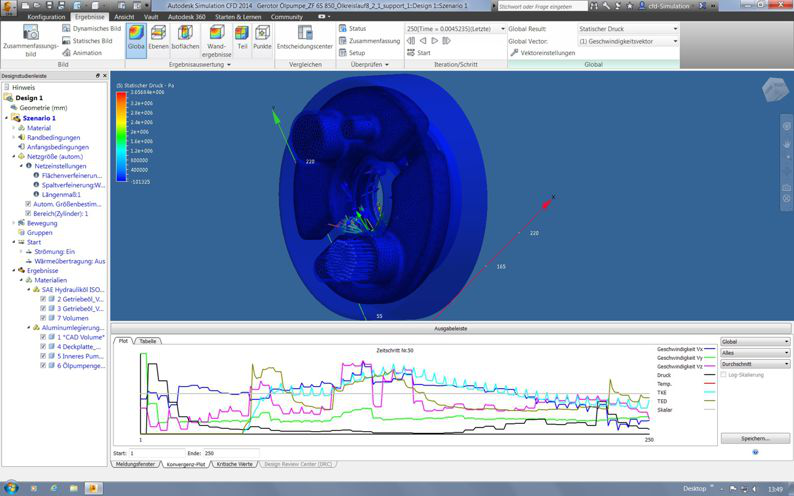This screenshot has width=794, height=496.
Task: Toggle the 1 "CAD Volume" checkbox
Action: (x=43, y=337)
